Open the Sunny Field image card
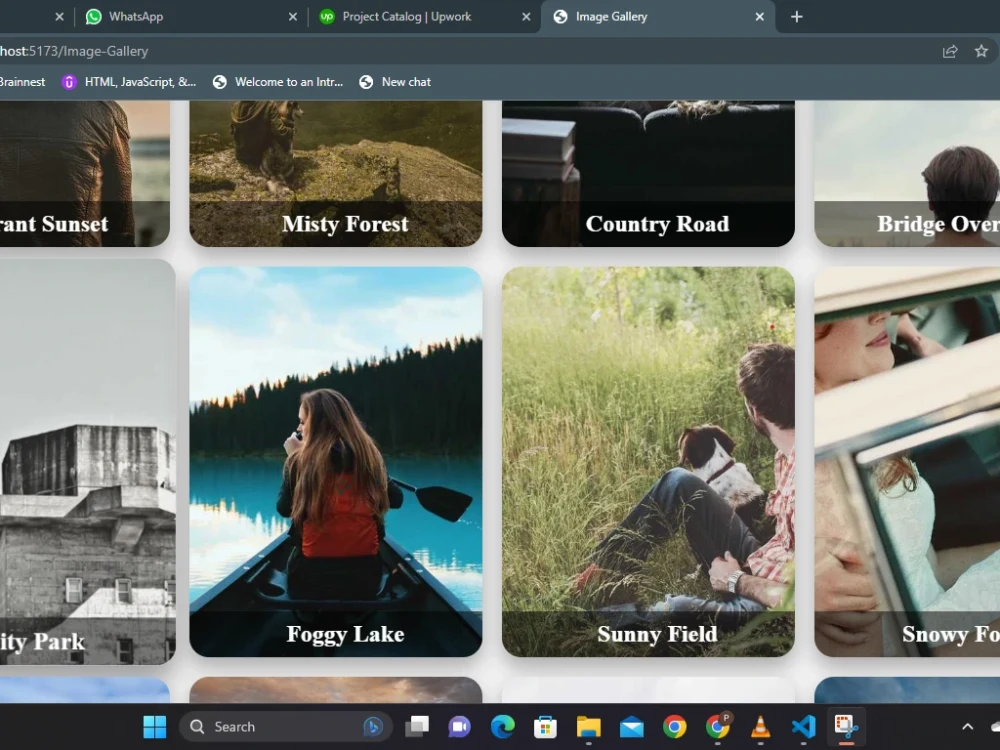The width and height of the screenshot is (1000, 750). click(649, 462)
